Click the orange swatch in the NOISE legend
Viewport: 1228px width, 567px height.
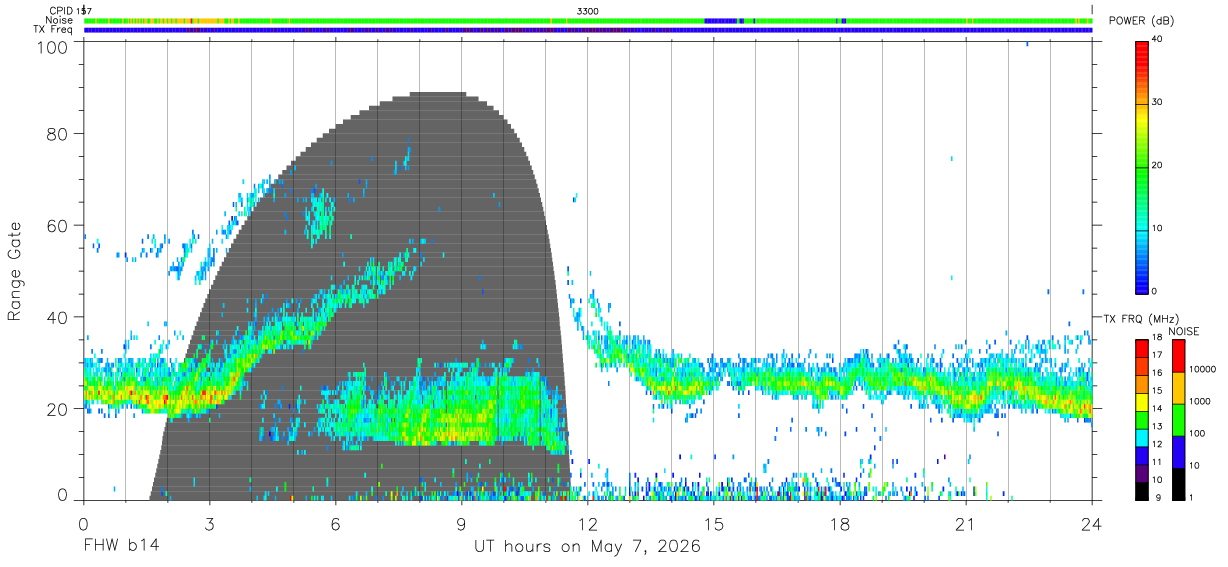(x=1178, y=388)
